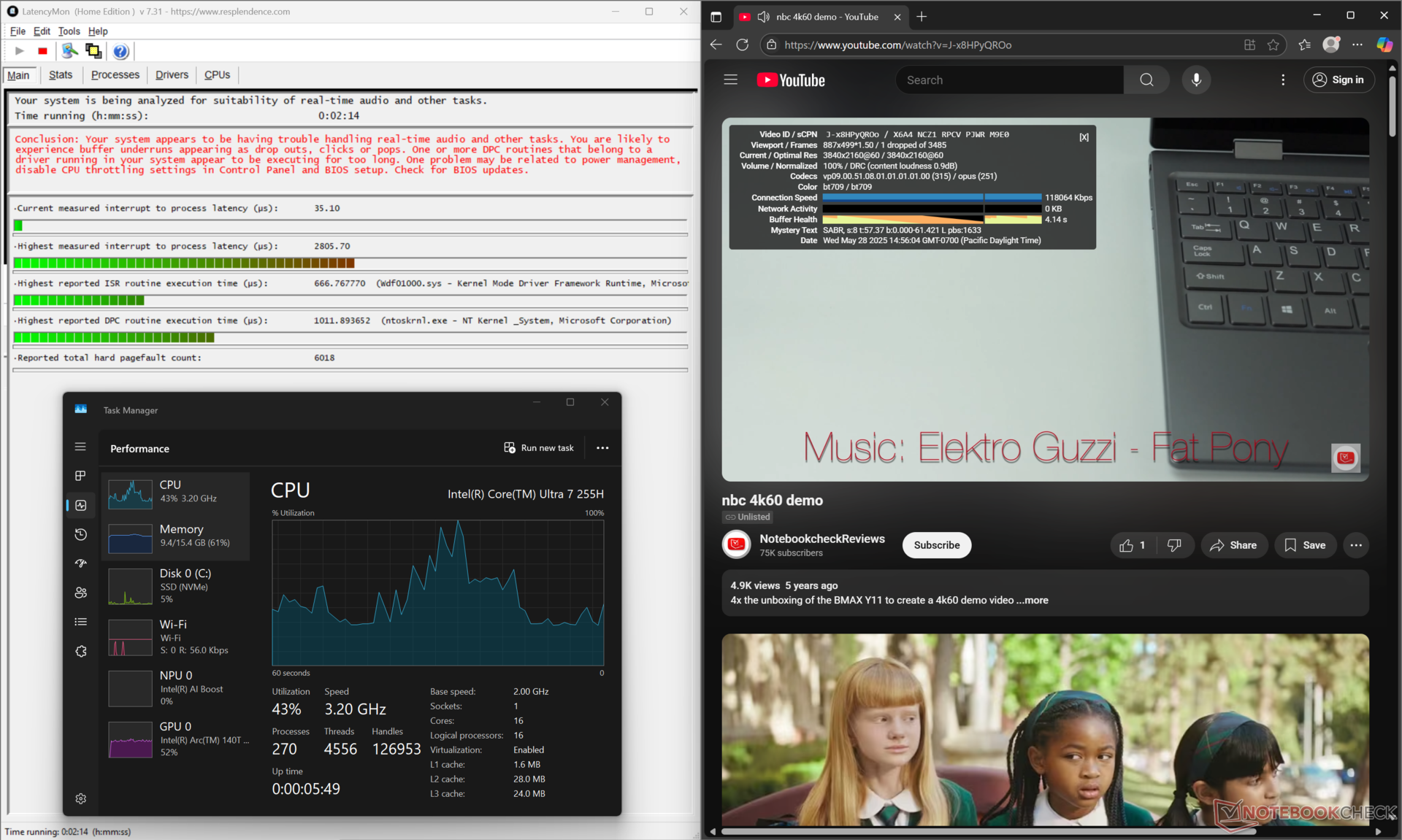Open Task Manager App history icon
Viewport: 1402px width, 840px height.
(81, 534)
